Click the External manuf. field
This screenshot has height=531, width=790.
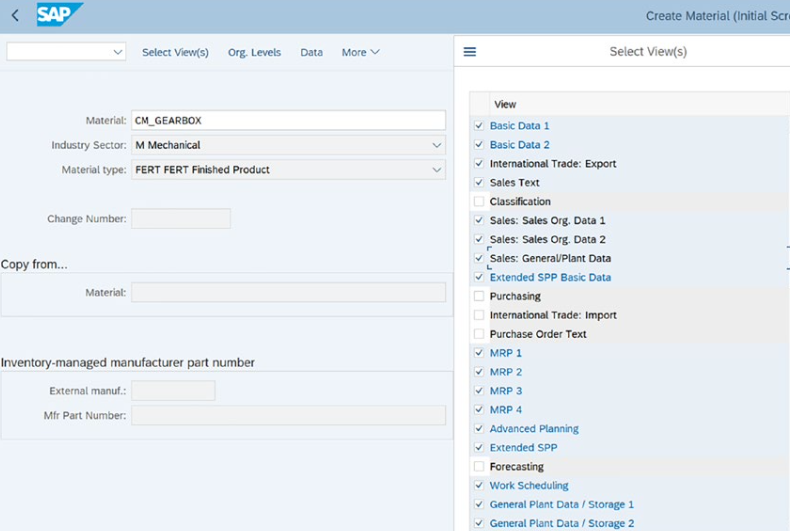pyautogui.click(x=173, y=390)
